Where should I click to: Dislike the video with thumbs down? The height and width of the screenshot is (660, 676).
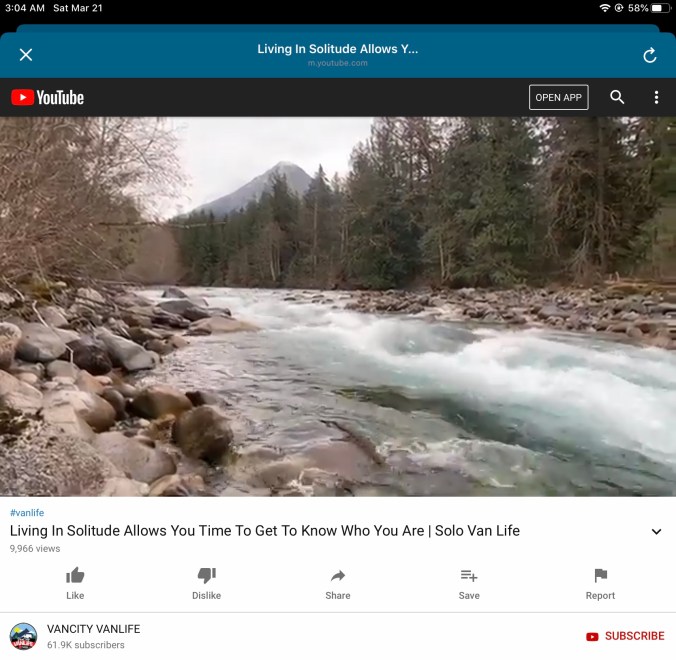206,582
